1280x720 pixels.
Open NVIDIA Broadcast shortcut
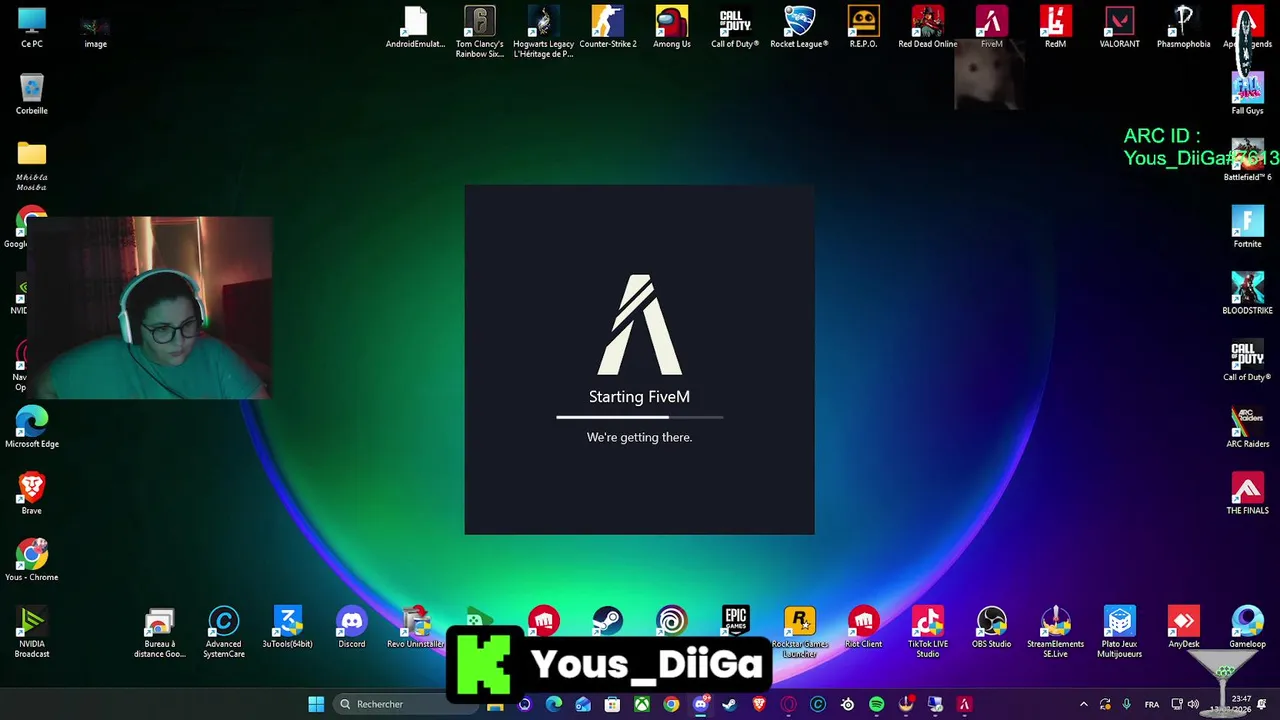coord(32,633)
